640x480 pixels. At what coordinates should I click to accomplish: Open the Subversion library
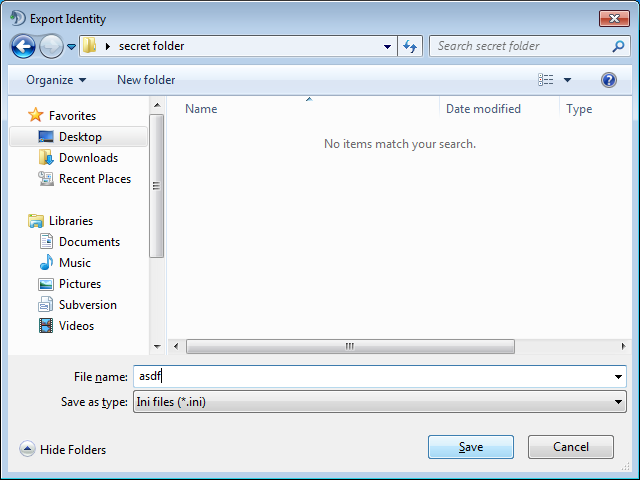pyautogui.click(x=87, y=305)
